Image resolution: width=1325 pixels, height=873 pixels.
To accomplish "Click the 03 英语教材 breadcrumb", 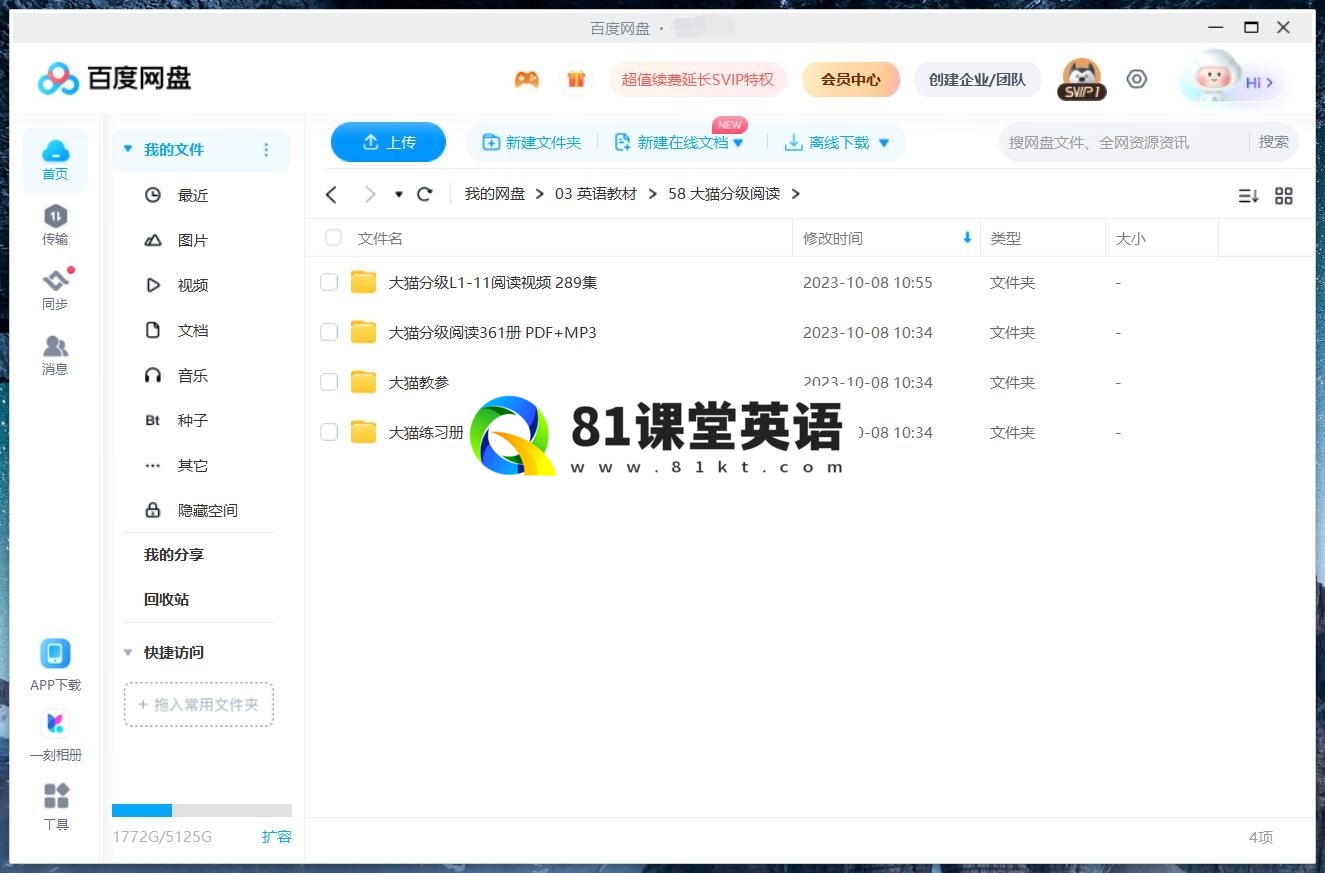I will [x=596, y=194].
